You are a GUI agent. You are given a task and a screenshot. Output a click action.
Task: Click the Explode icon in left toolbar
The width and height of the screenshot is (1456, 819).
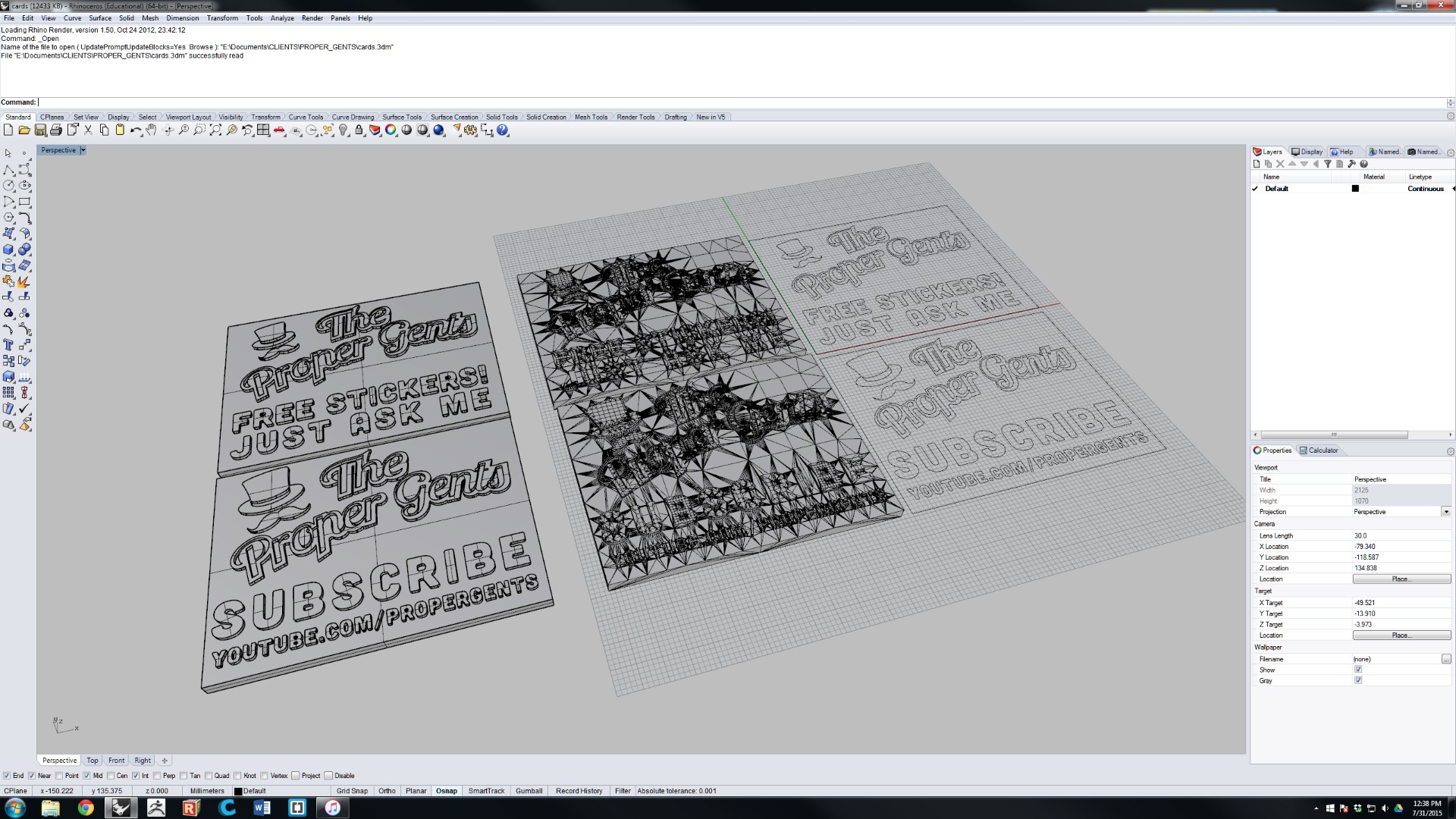(24, 281)
